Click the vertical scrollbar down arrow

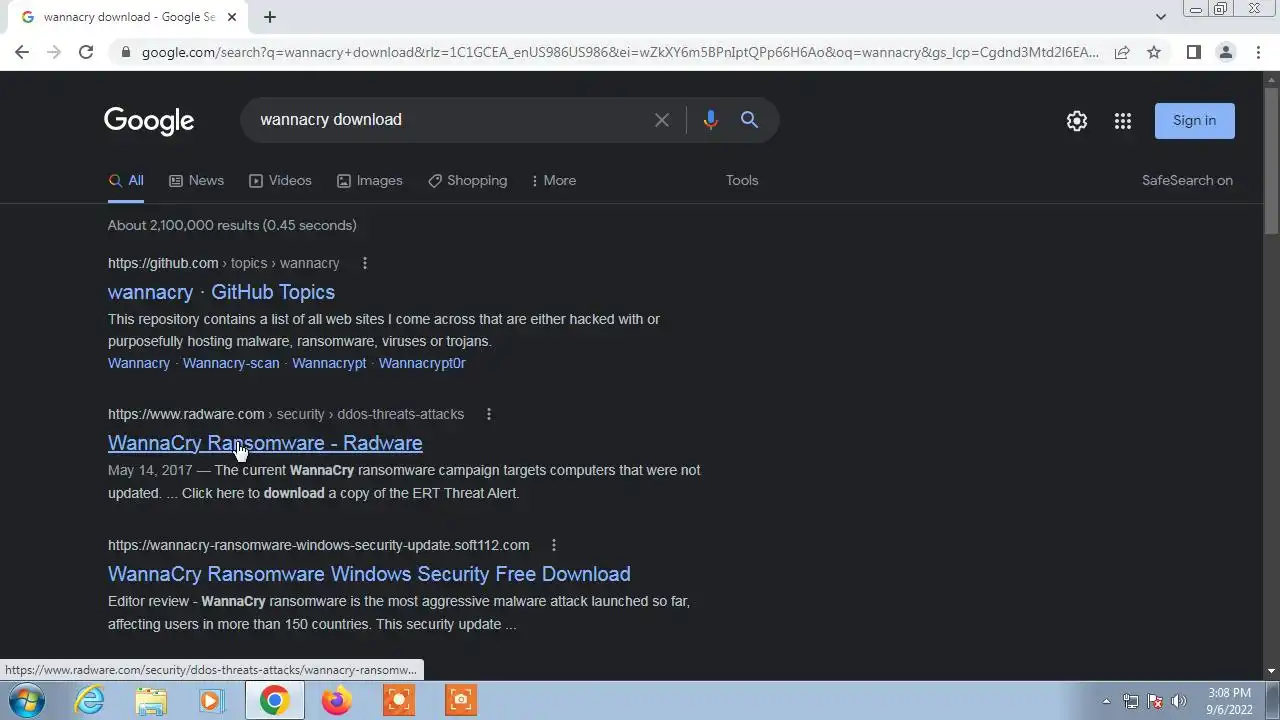tap(1272, 671)
